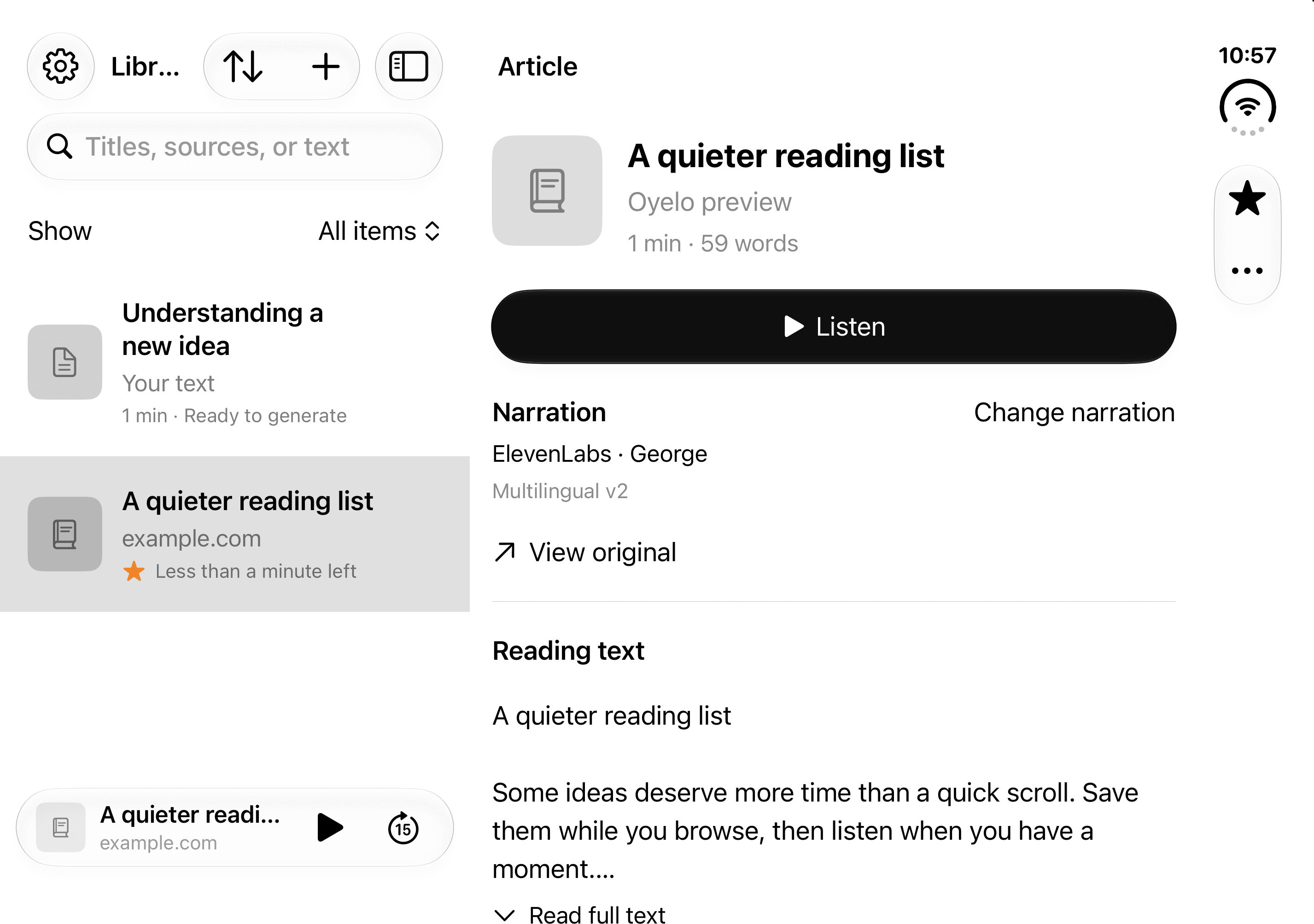
Task: Toggle favorite with the star button
Action: tap(1247, 198)
